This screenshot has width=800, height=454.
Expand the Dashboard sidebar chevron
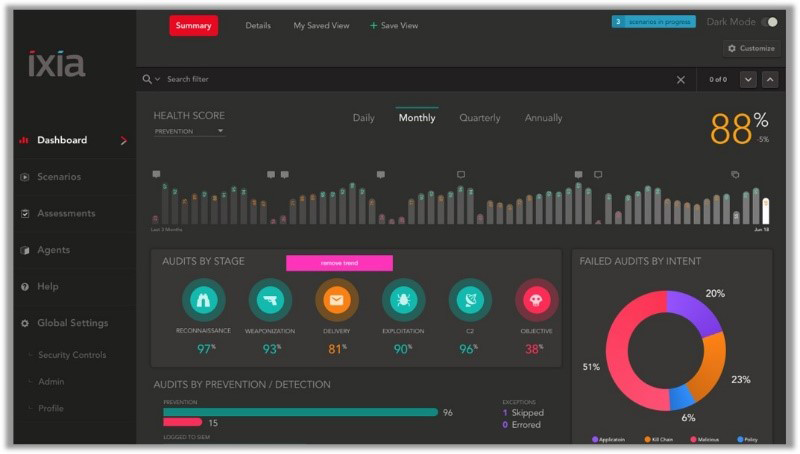pyautogui.click(x=124, y=141)
